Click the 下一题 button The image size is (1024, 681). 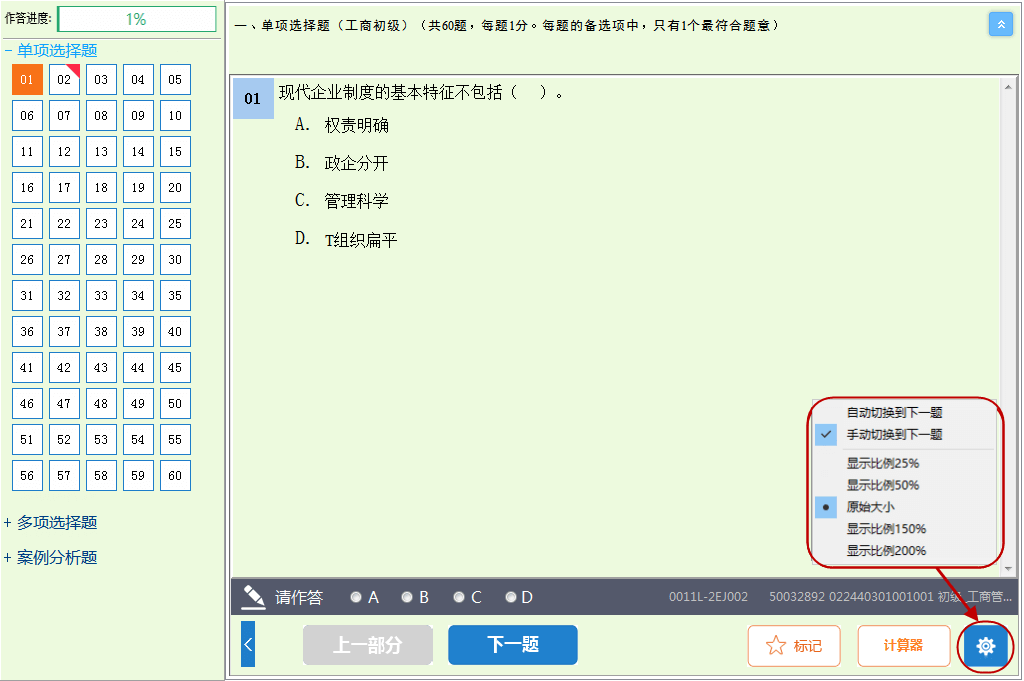click(512, 645)
